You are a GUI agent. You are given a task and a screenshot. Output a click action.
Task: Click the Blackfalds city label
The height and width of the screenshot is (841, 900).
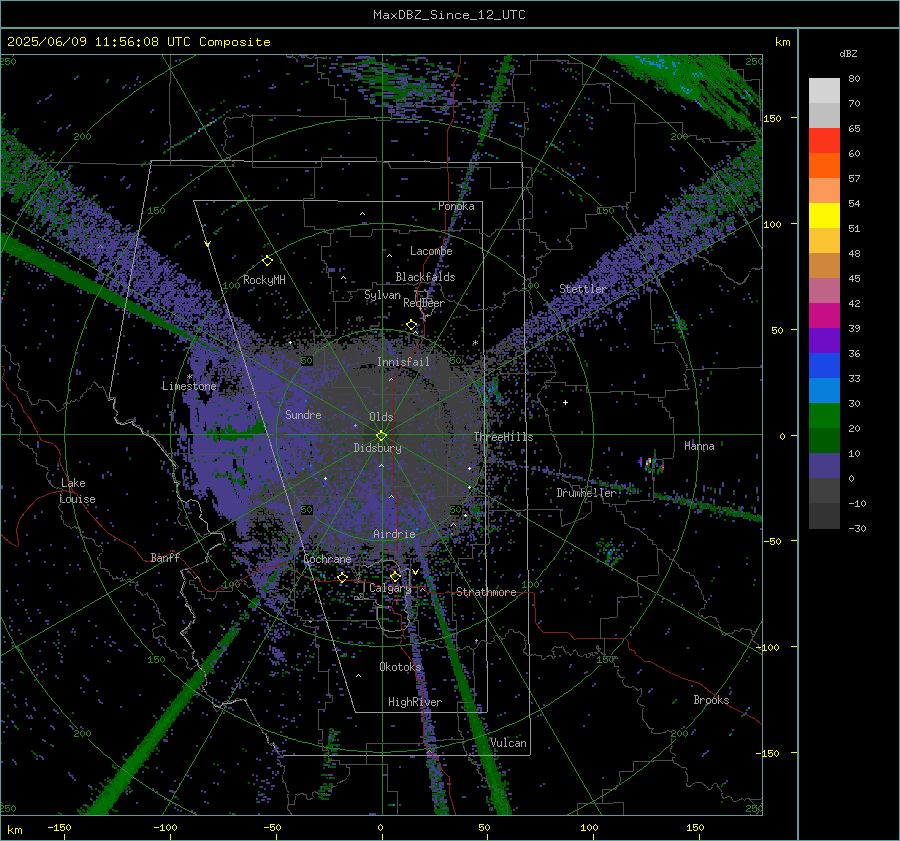coord(425,277)
